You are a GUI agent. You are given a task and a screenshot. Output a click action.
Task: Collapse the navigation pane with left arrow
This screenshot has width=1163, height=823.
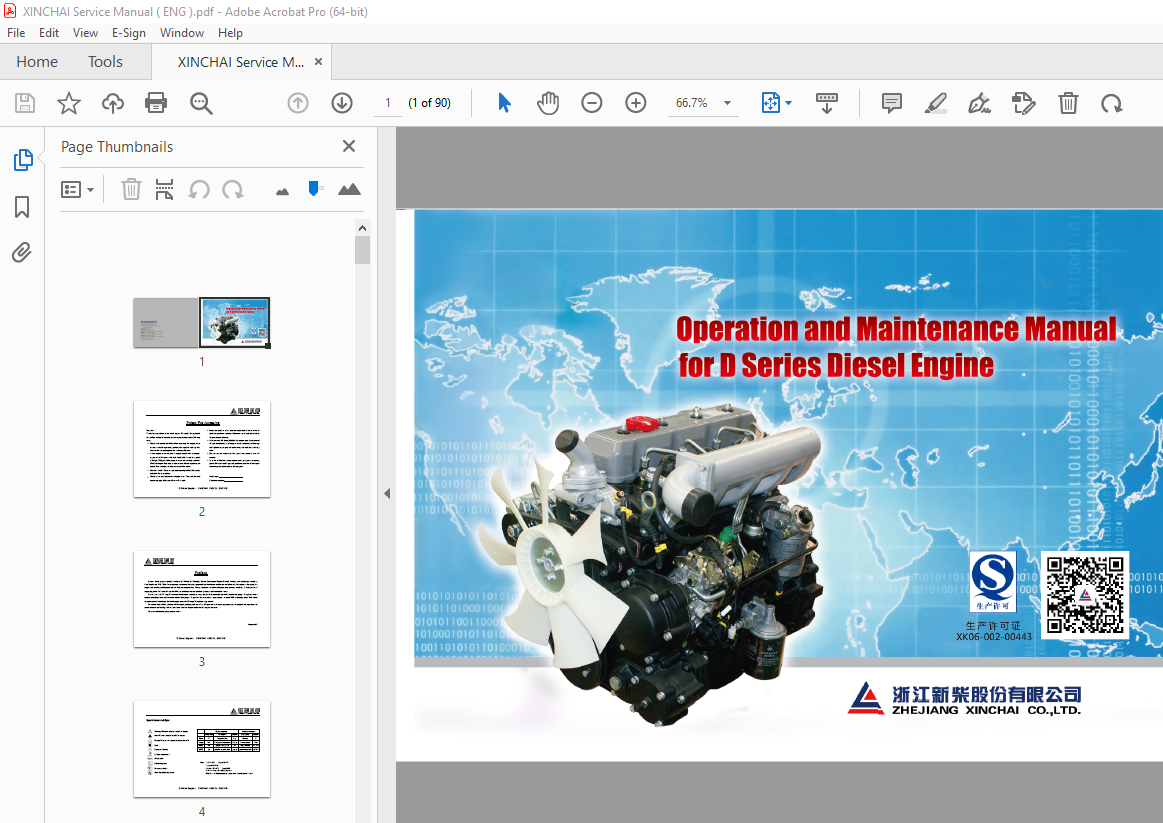click(386, 494)
